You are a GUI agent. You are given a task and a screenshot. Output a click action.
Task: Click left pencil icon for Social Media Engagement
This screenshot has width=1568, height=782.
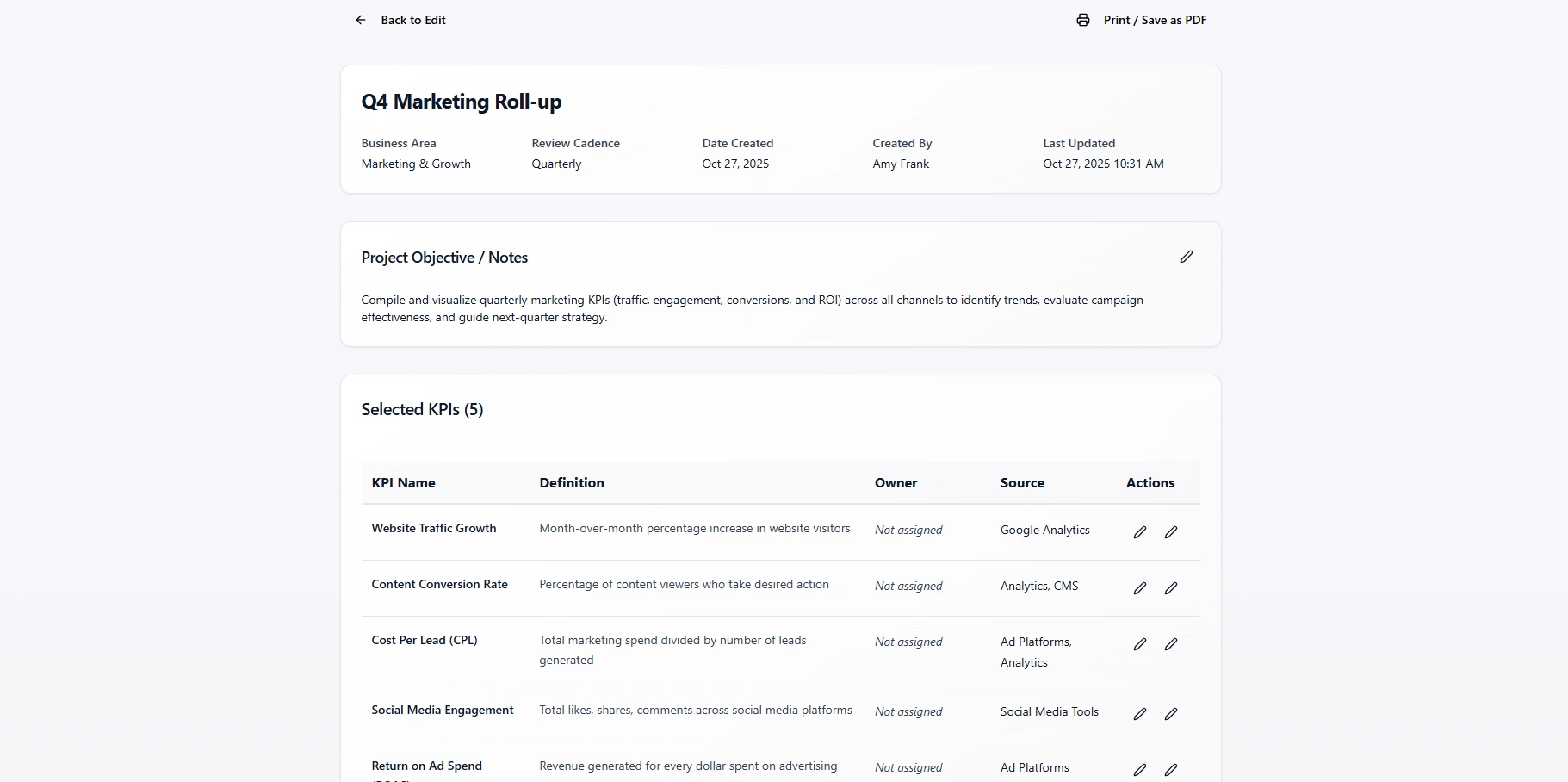[x=1140, y=714]
